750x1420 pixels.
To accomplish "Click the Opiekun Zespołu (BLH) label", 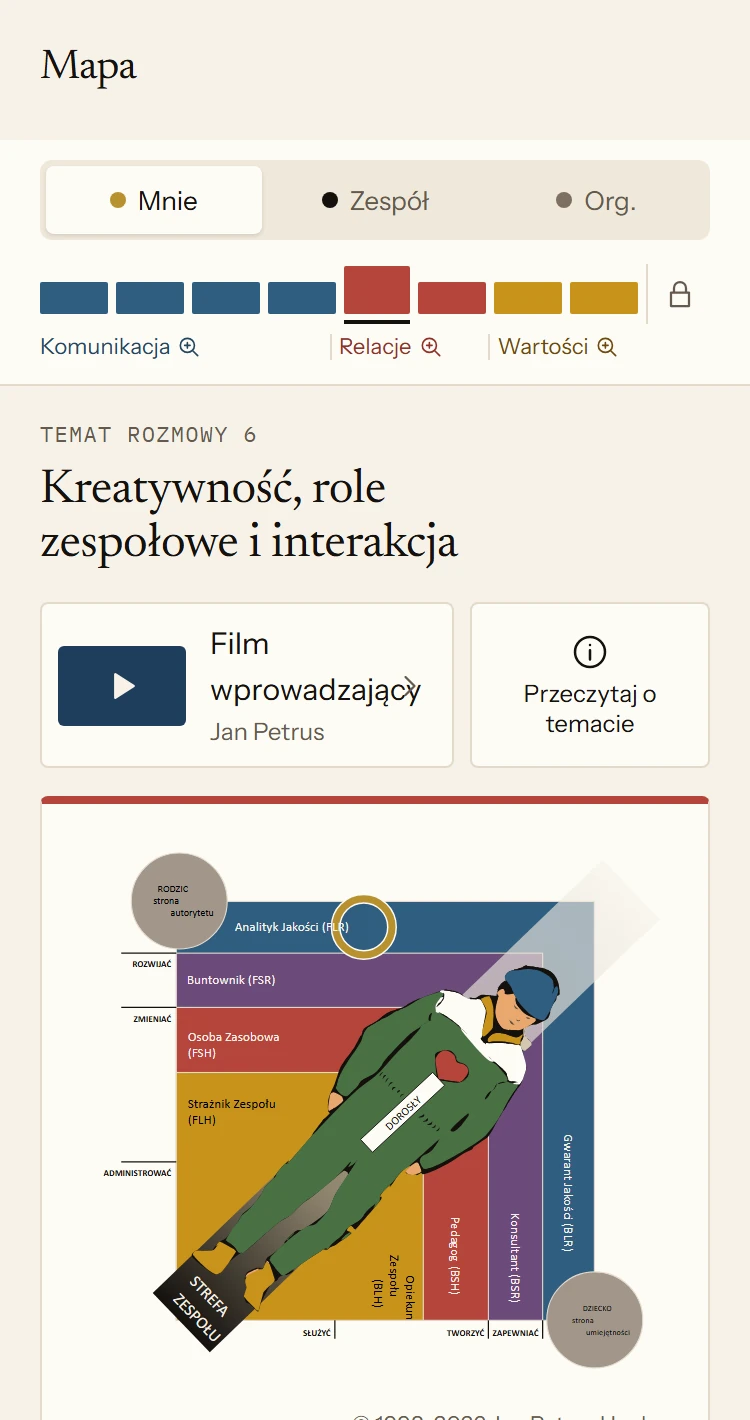I will [394, 1285].
